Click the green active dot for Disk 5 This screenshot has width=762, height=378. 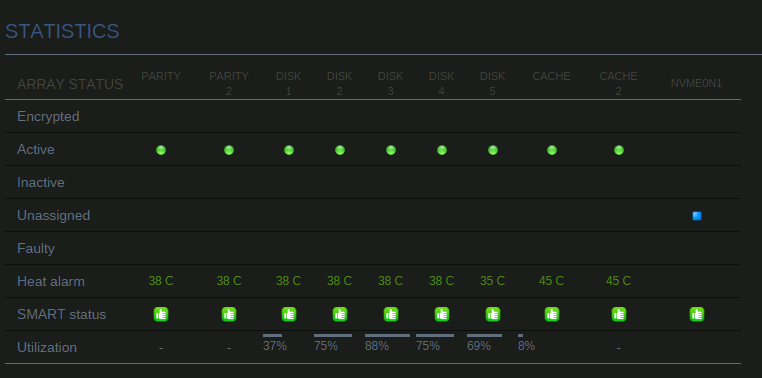pos(493,150)
